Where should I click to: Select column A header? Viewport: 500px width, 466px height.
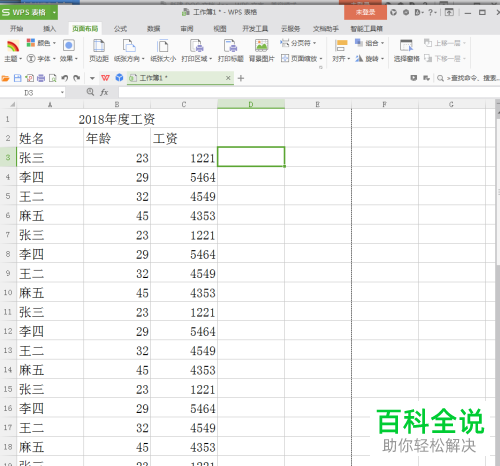pos(50,104)
